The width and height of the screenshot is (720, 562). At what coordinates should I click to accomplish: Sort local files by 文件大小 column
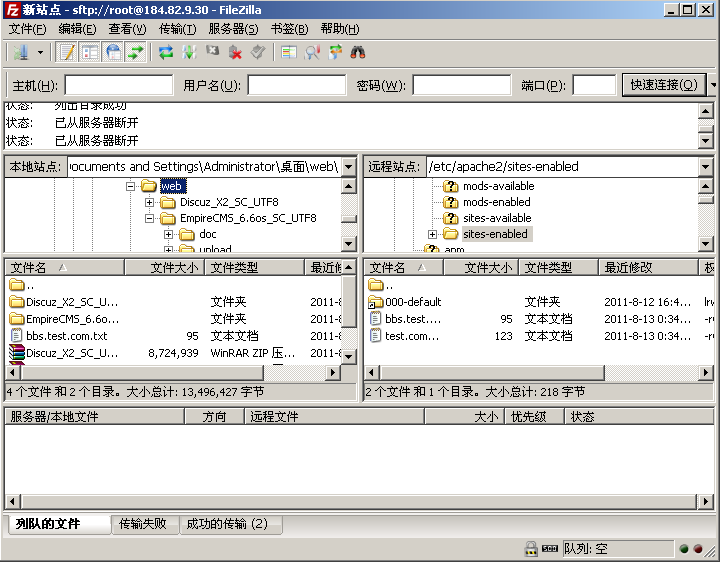pos(164,267)
